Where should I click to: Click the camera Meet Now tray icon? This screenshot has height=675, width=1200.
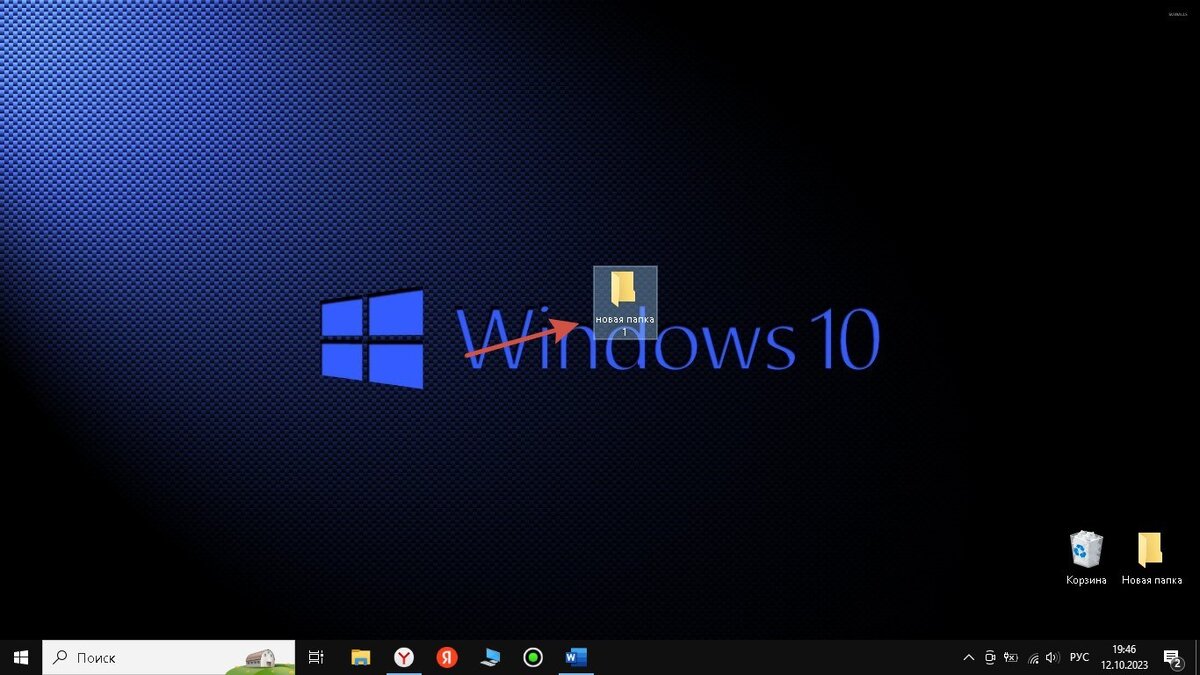point(990,657)
